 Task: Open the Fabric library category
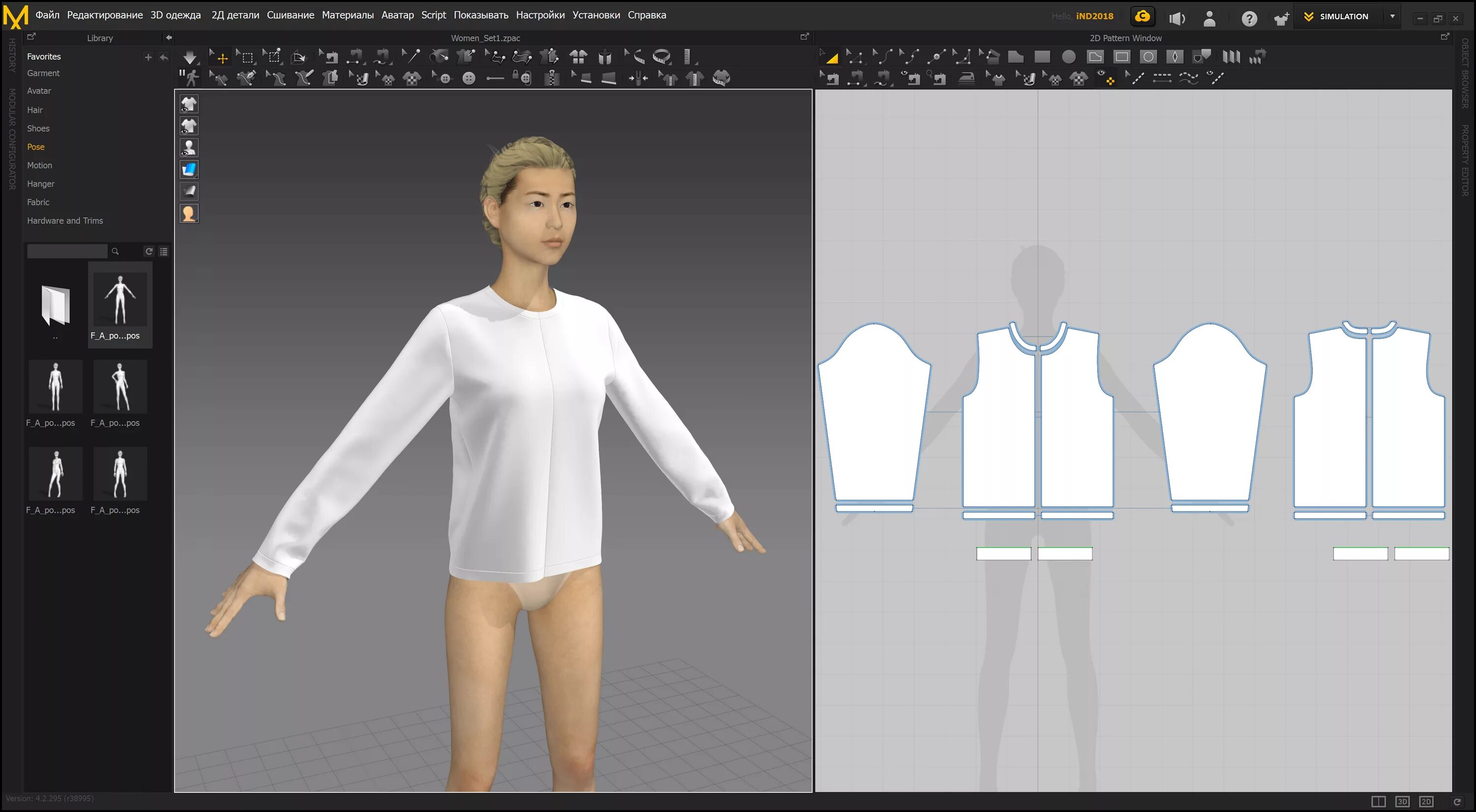38,202
